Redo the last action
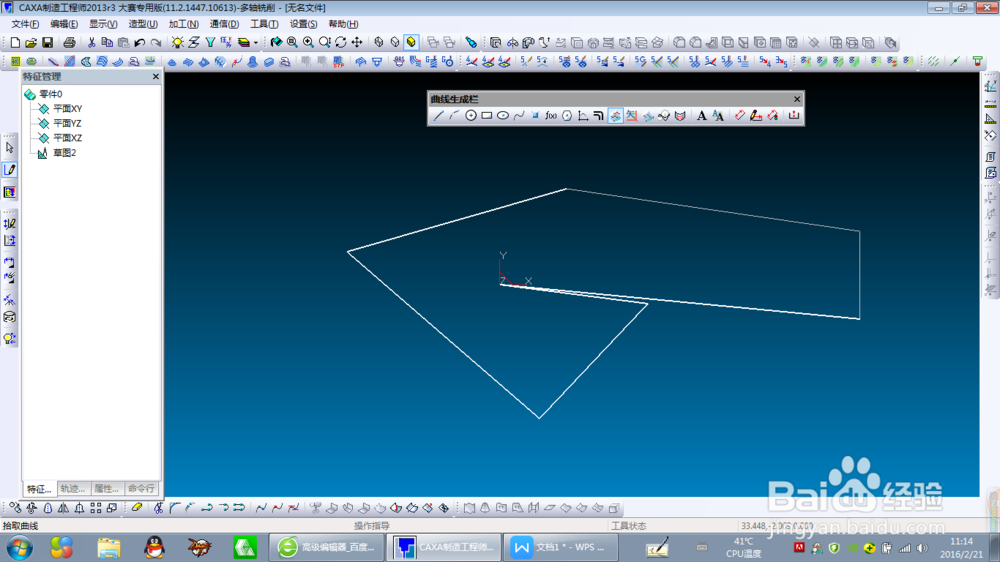 [x=156, y=43]
